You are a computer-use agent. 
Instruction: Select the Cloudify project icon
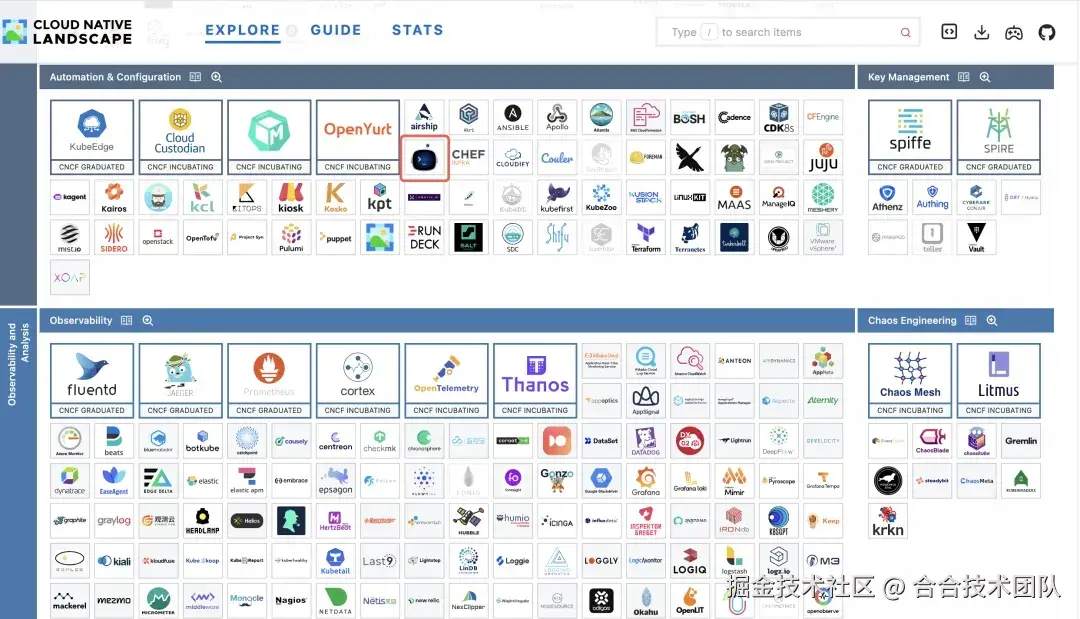(x=513, y=158)
